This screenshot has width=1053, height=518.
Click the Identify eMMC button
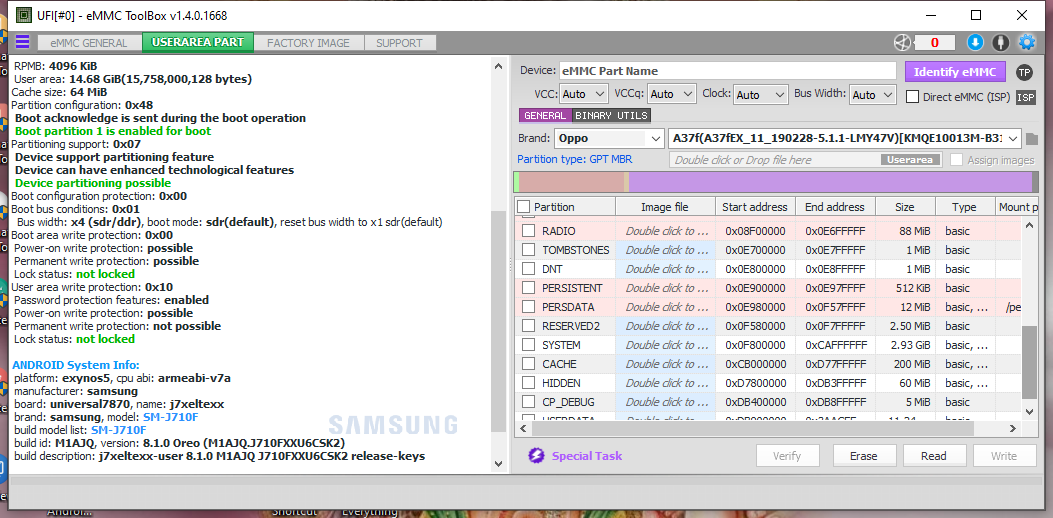(955, 72)
